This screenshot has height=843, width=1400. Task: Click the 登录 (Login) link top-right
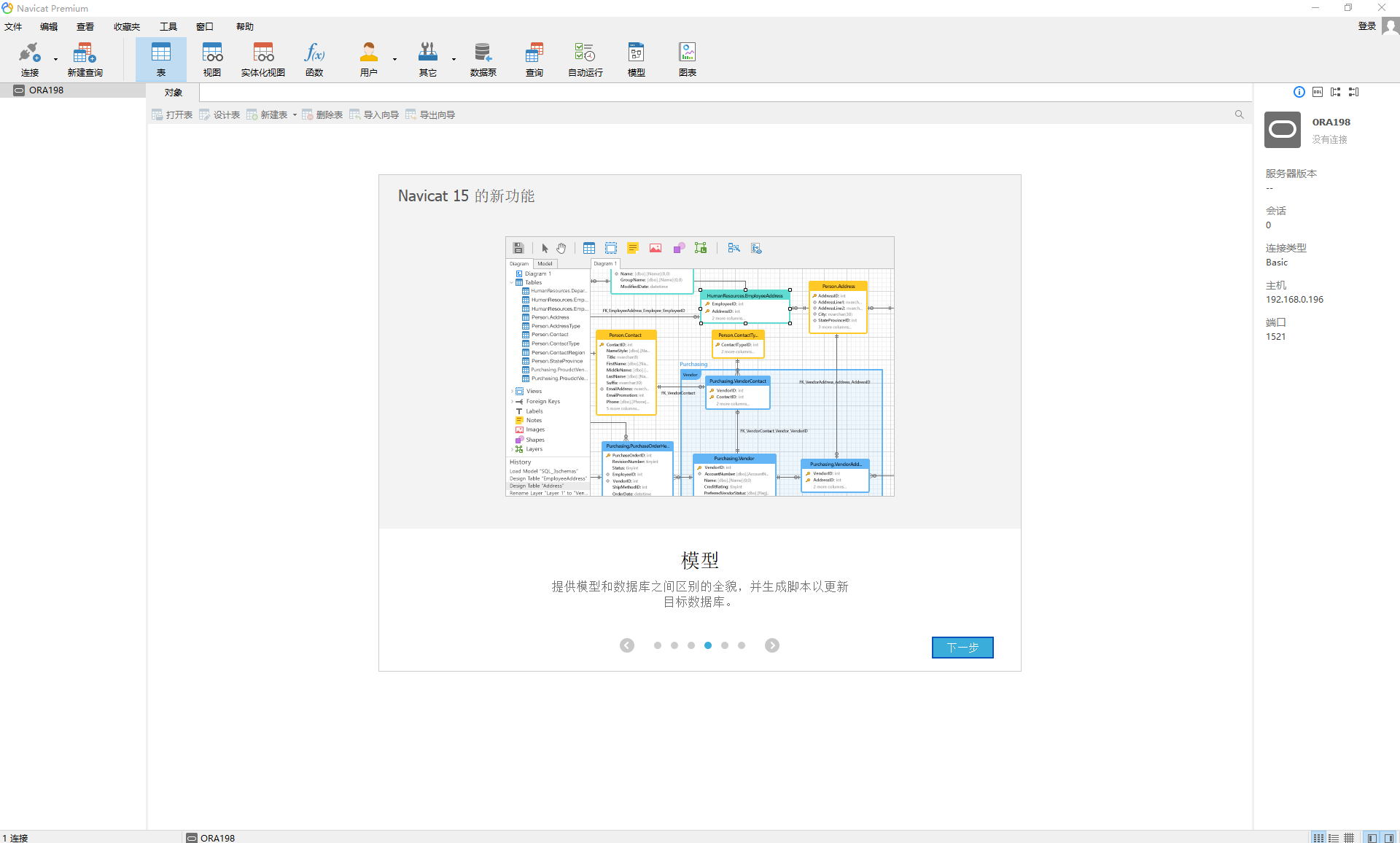(1367, 26)
